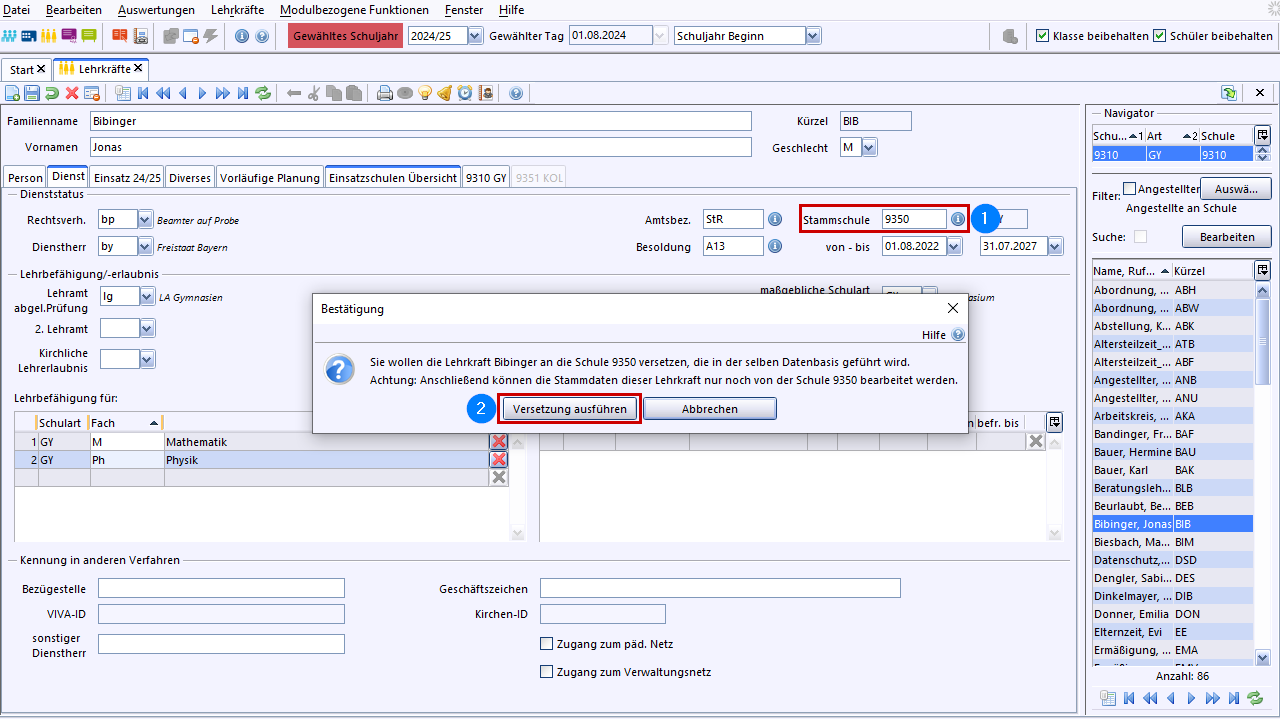Viewport: 1280px width, 720px height.
Task: Remove the Mathematik row with red X
Action: coord(498,442)
